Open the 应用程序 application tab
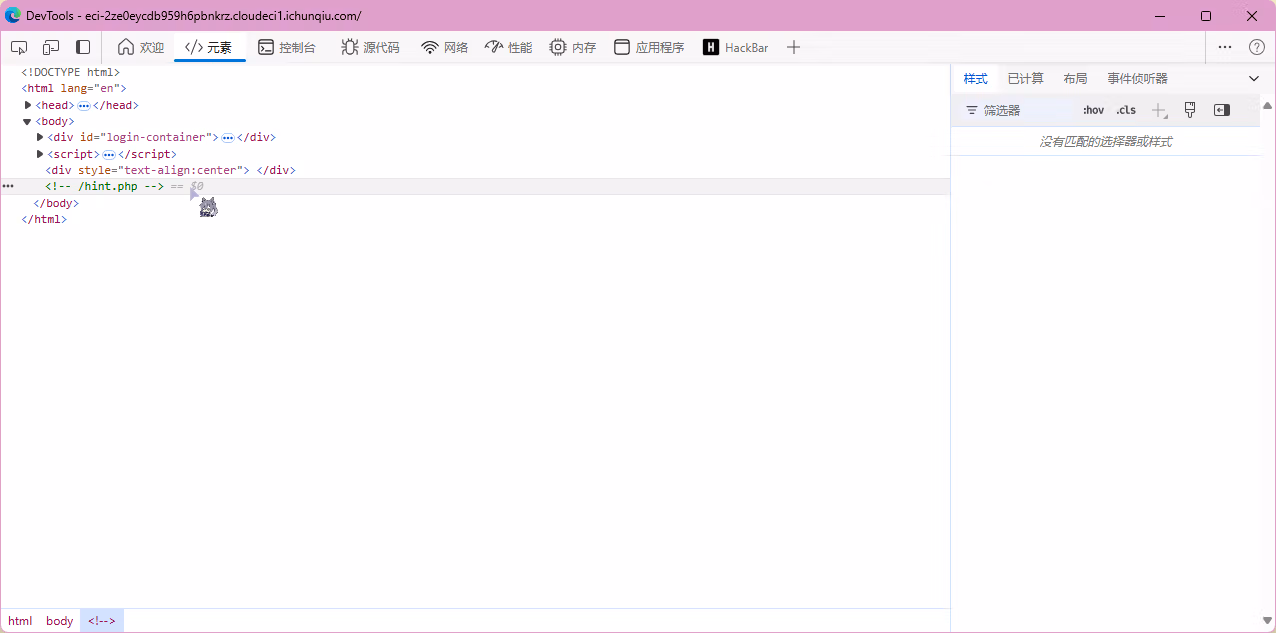Screen dimensions: 1276x633 click(649, 47)
